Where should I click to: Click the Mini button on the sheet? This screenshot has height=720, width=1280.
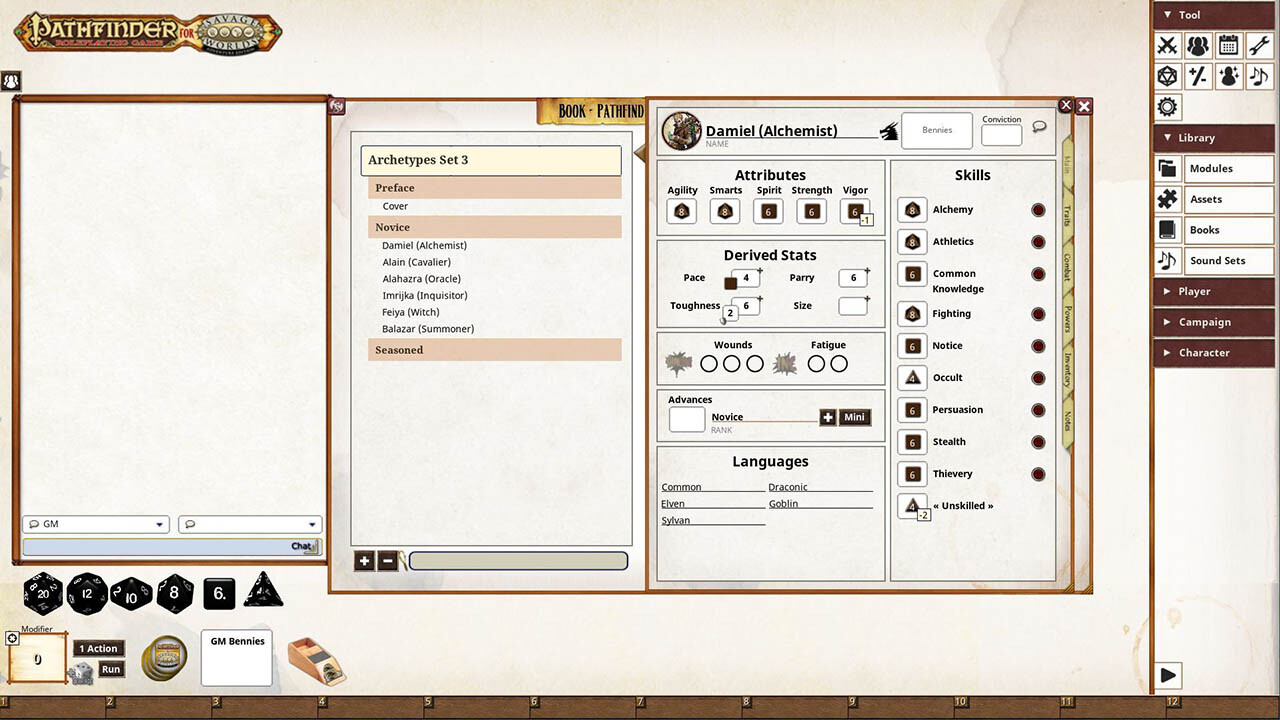click(854, 417)
